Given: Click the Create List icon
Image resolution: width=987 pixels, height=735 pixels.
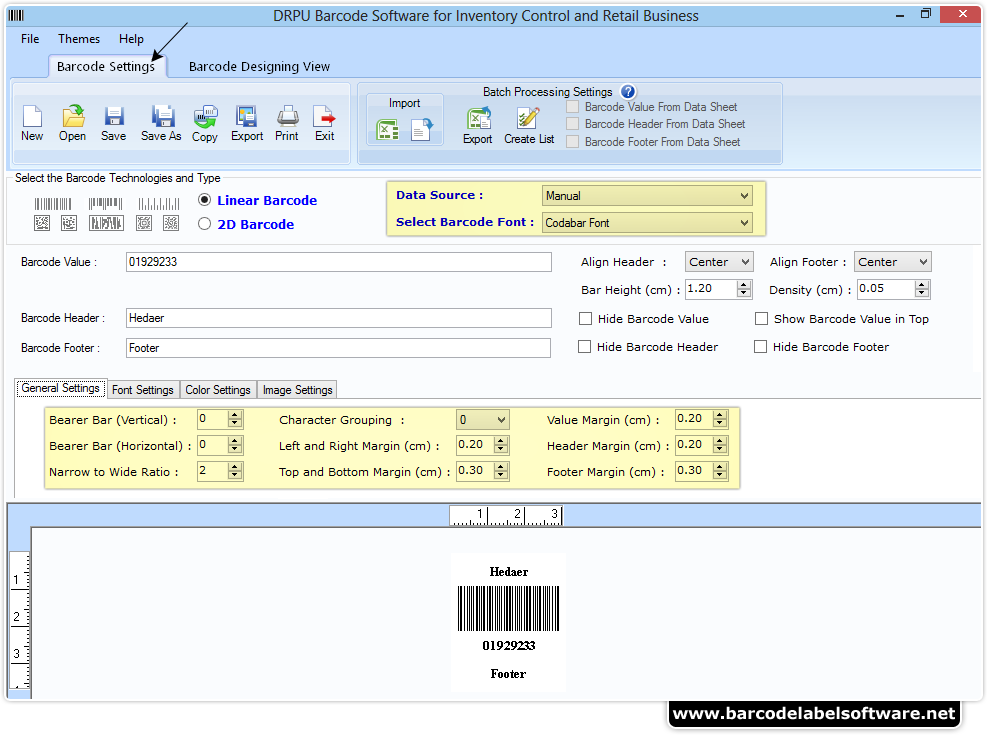Looking at the screenshot, I should pyautogui.click(x=527, y=118).
